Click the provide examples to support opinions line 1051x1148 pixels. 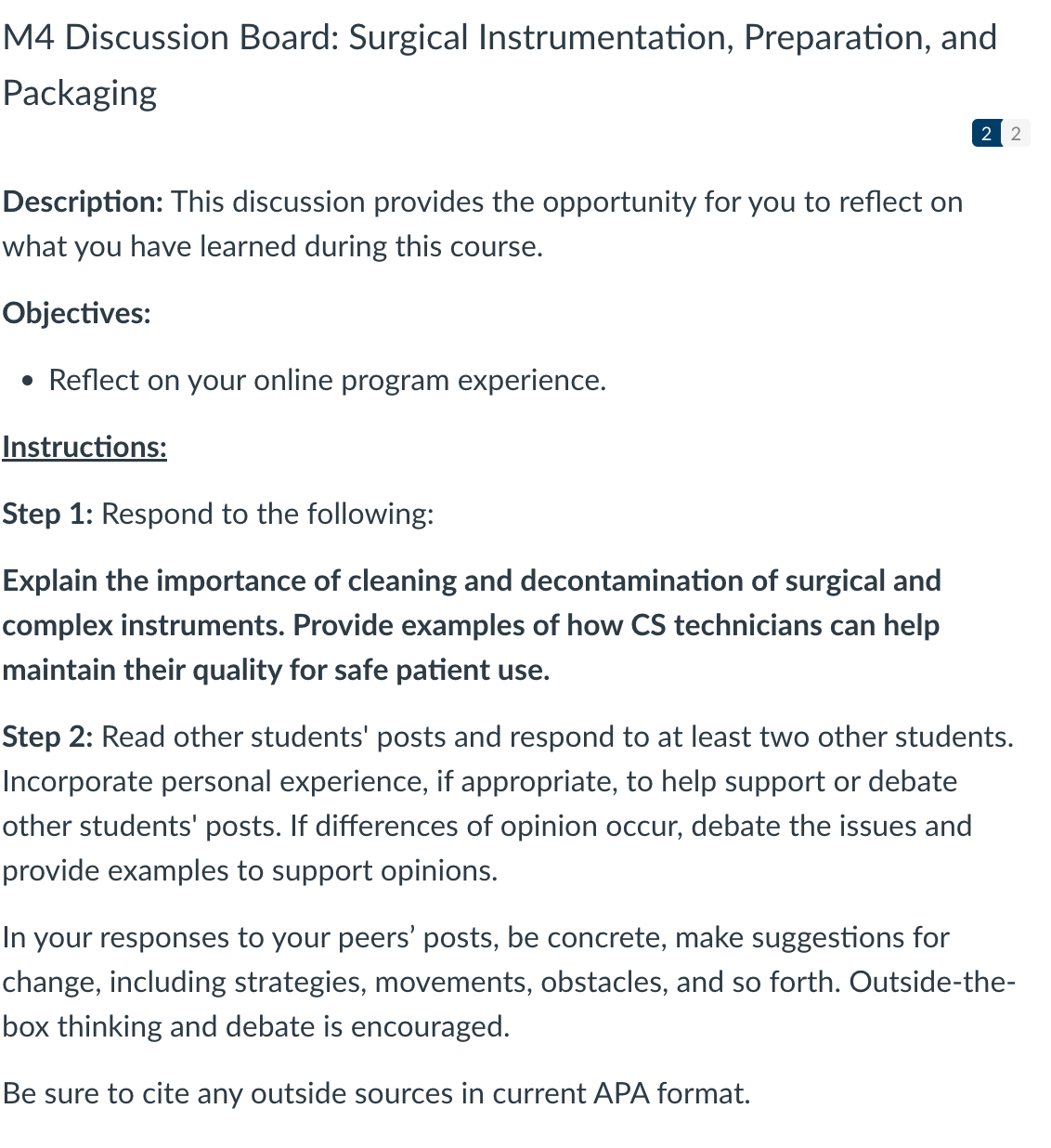pos(250,870)
